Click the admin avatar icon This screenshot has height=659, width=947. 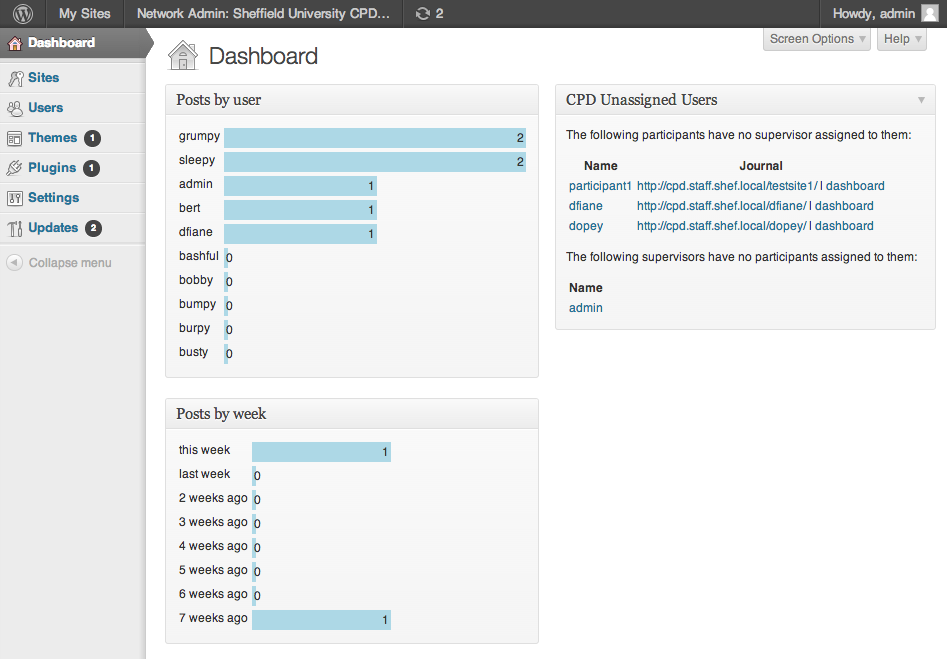(x=929, y=13)
